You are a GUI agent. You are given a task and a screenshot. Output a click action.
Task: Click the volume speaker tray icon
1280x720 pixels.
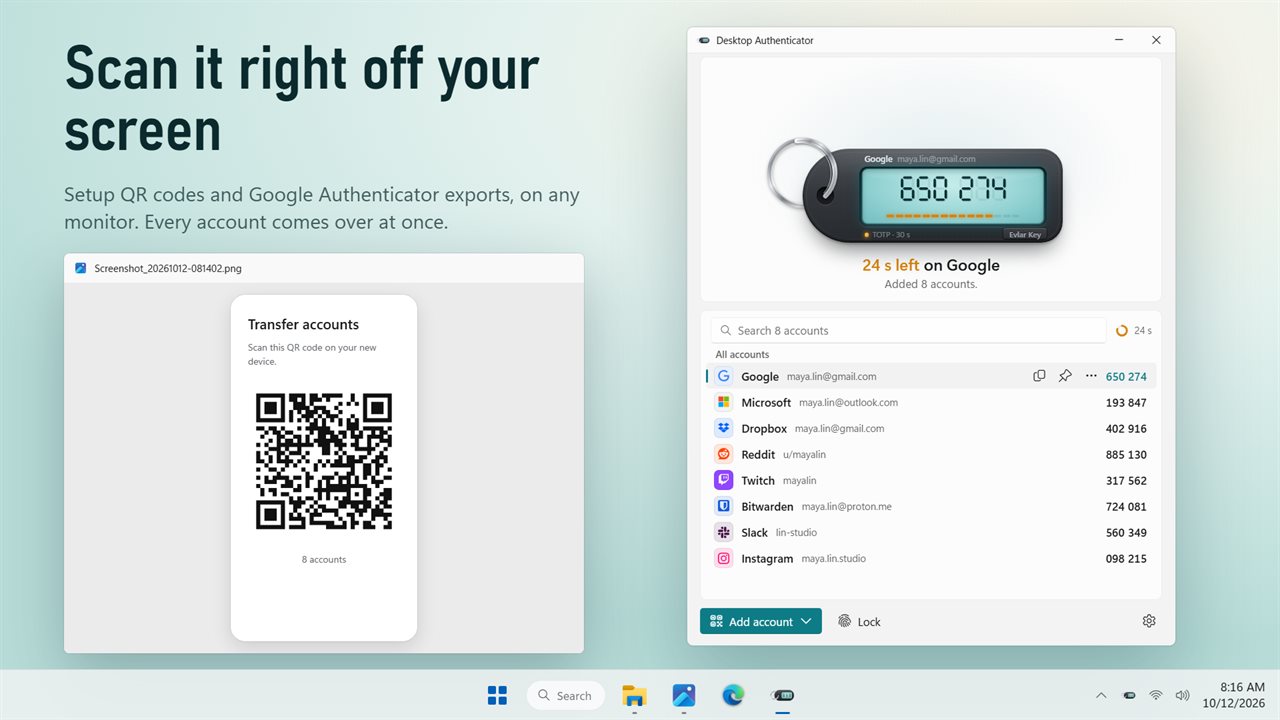(1183, 695)
